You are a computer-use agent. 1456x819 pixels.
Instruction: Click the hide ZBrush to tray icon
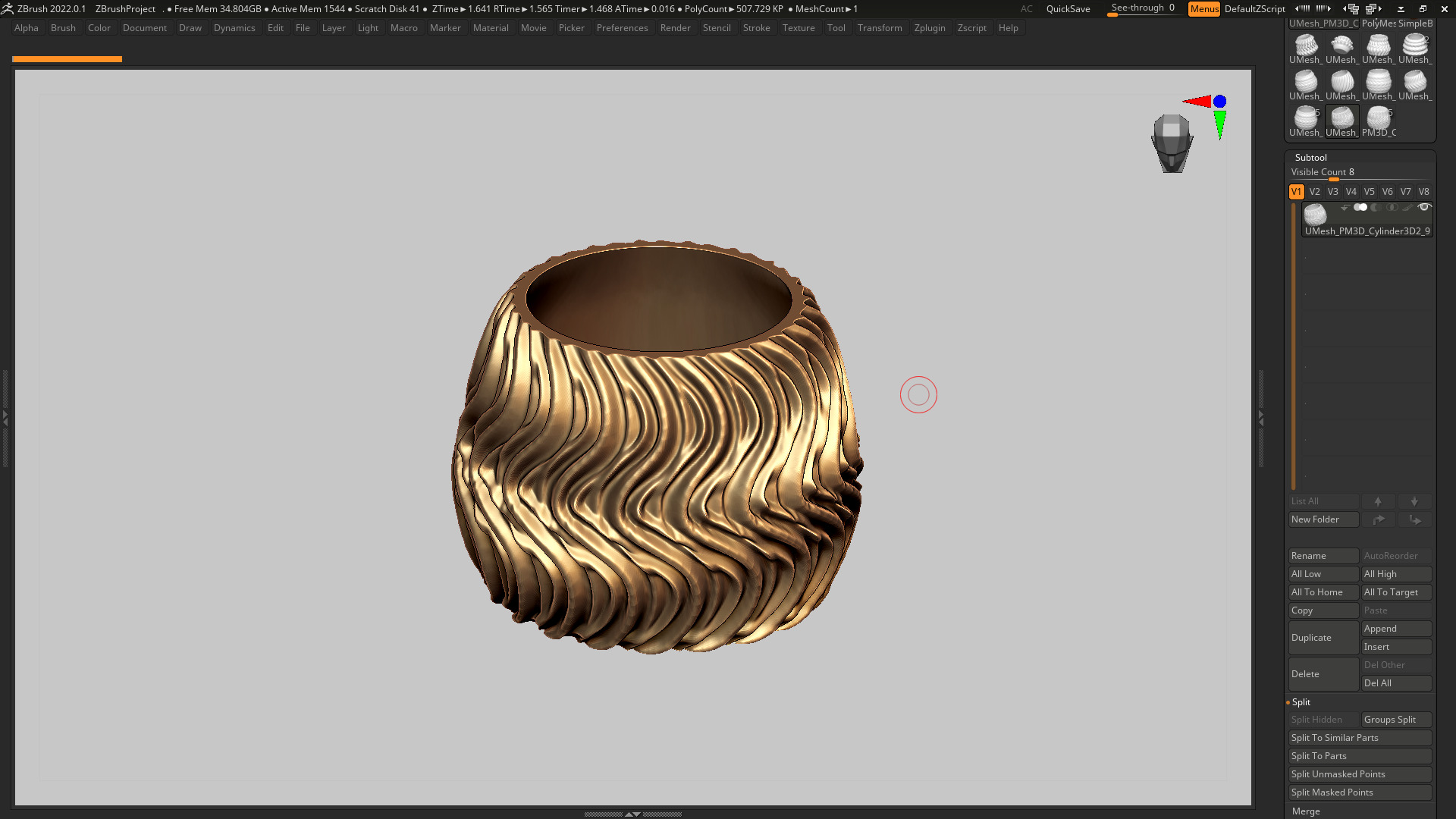pos(1401,9)
